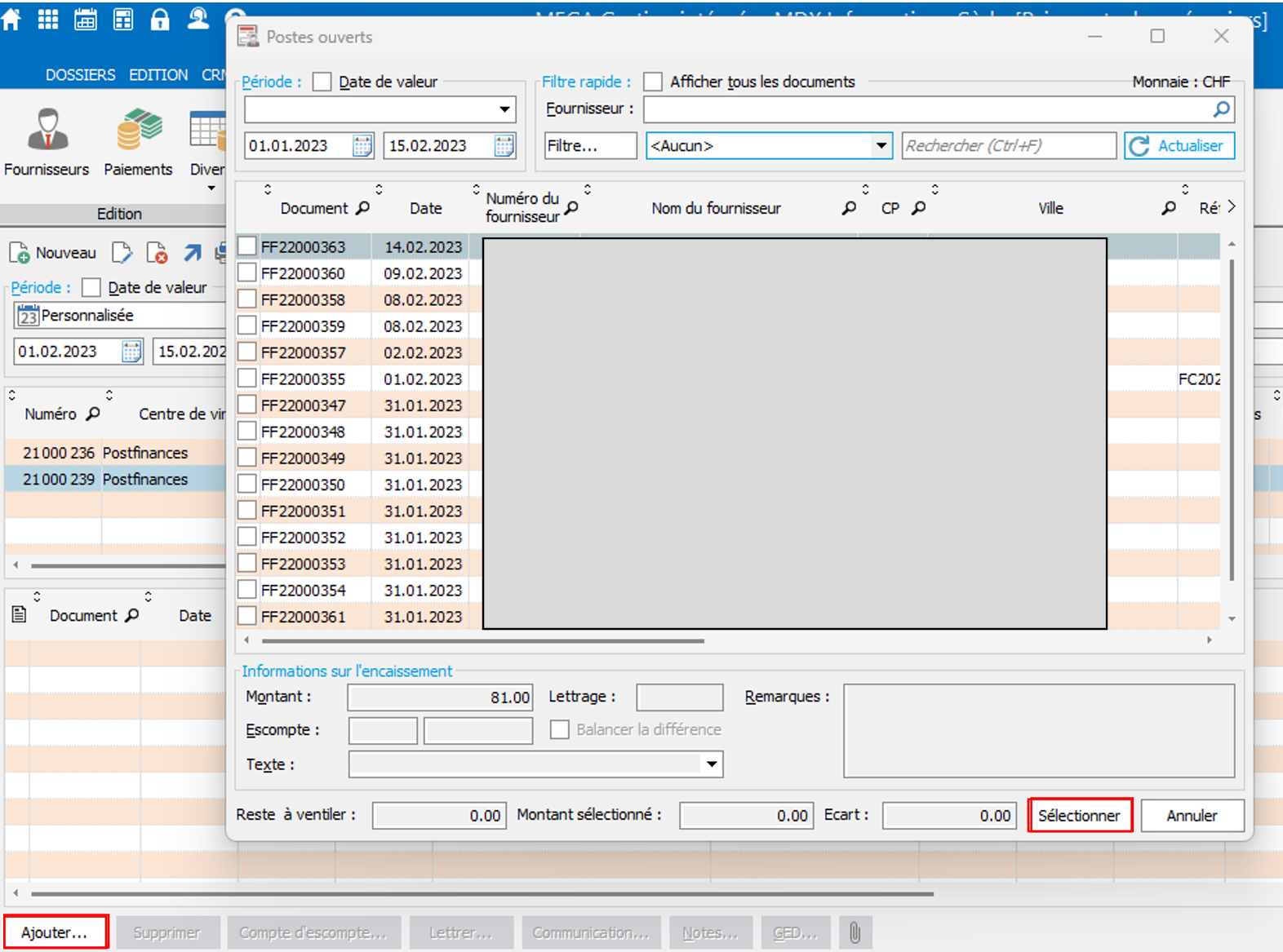The image size is (1283, 952).
Task: Click the Actualiser button
Action: [x=1179, y=146]
